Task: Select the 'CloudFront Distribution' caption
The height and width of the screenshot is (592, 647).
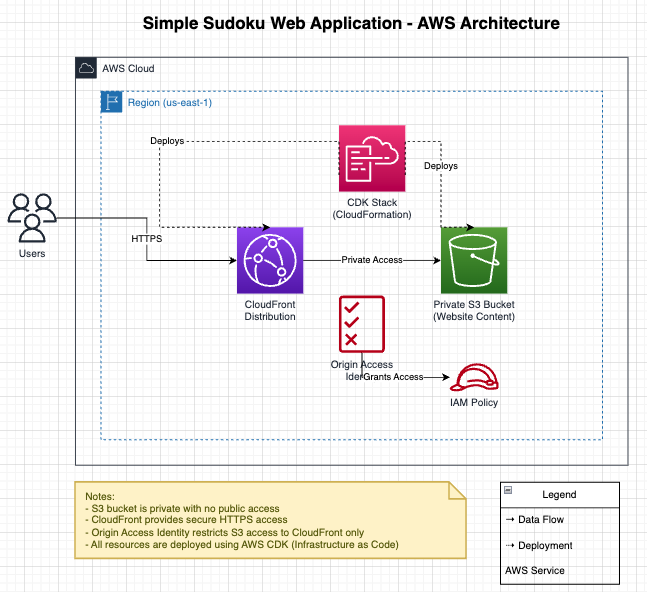Action: click(270, 310)
